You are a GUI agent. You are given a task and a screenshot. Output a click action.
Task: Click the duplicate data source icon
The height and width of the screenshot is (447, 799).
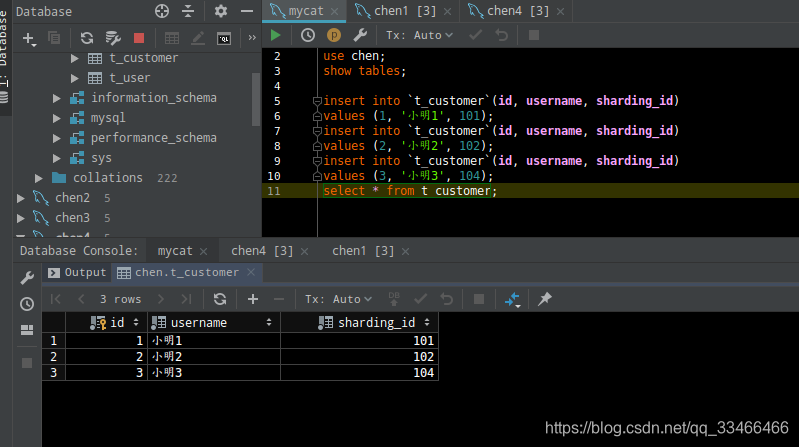[x=54, y=38]
